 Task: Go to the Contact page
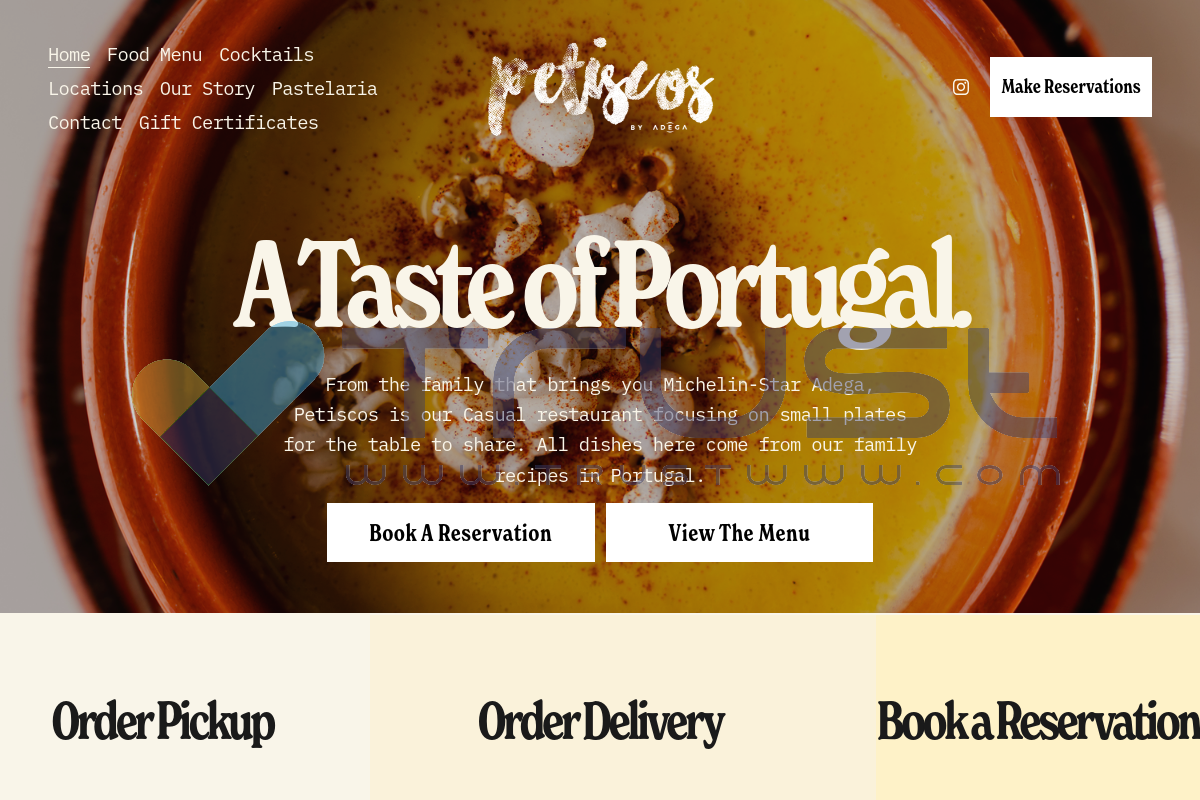pos(85,123)
